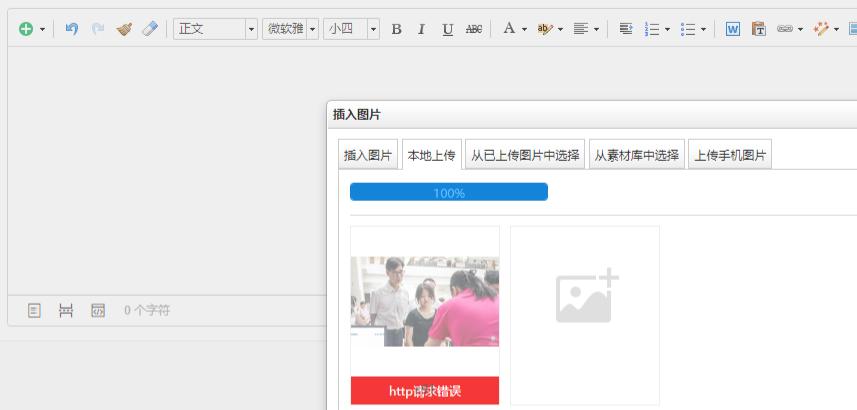Expand the bulleted list dropdown arrow

703,30
